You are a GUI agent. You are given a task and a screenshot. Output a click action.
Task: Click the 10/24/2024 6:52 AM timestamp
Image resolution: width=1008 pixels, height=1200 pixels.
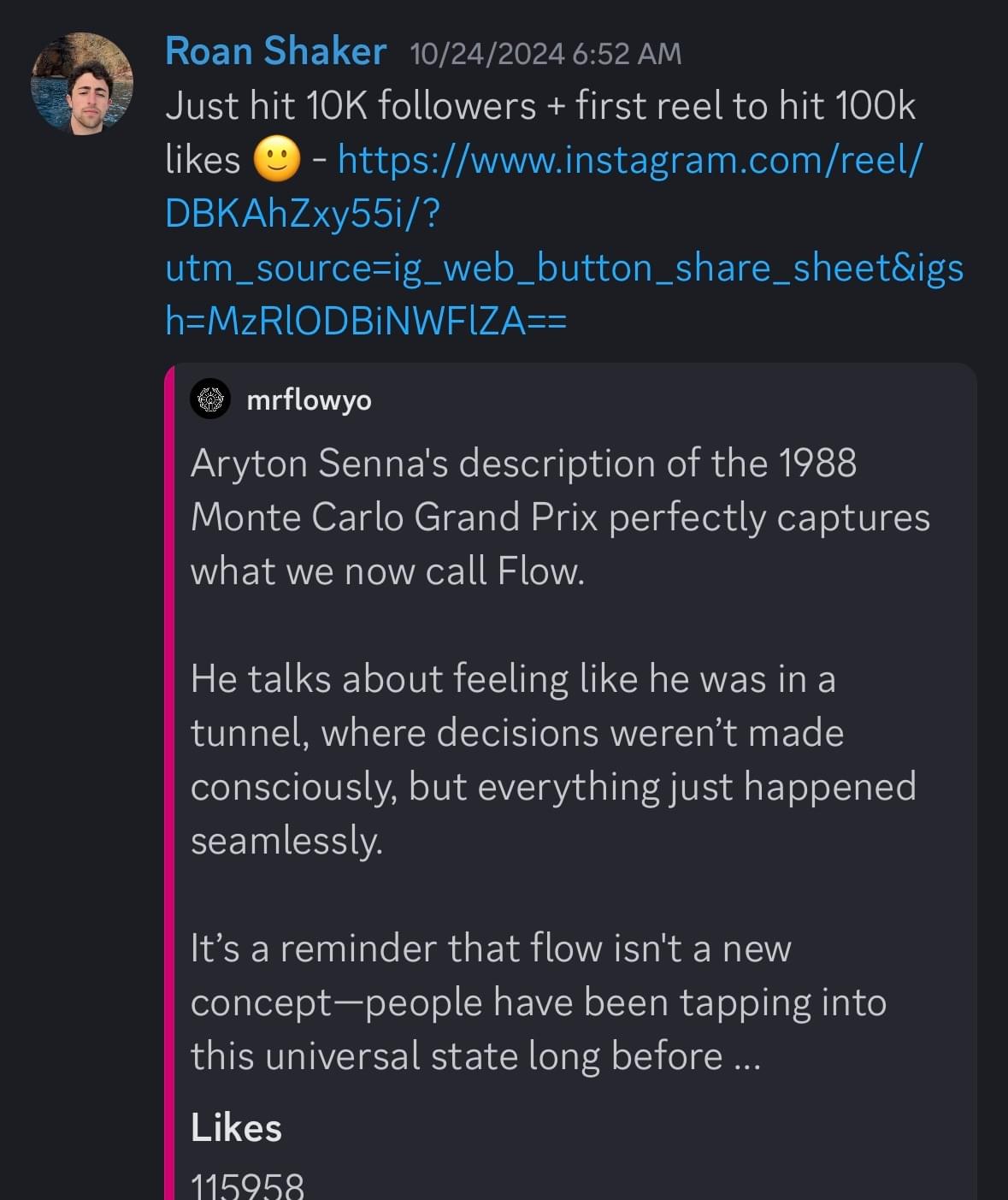pyautogui.click(x=545, y=54)
